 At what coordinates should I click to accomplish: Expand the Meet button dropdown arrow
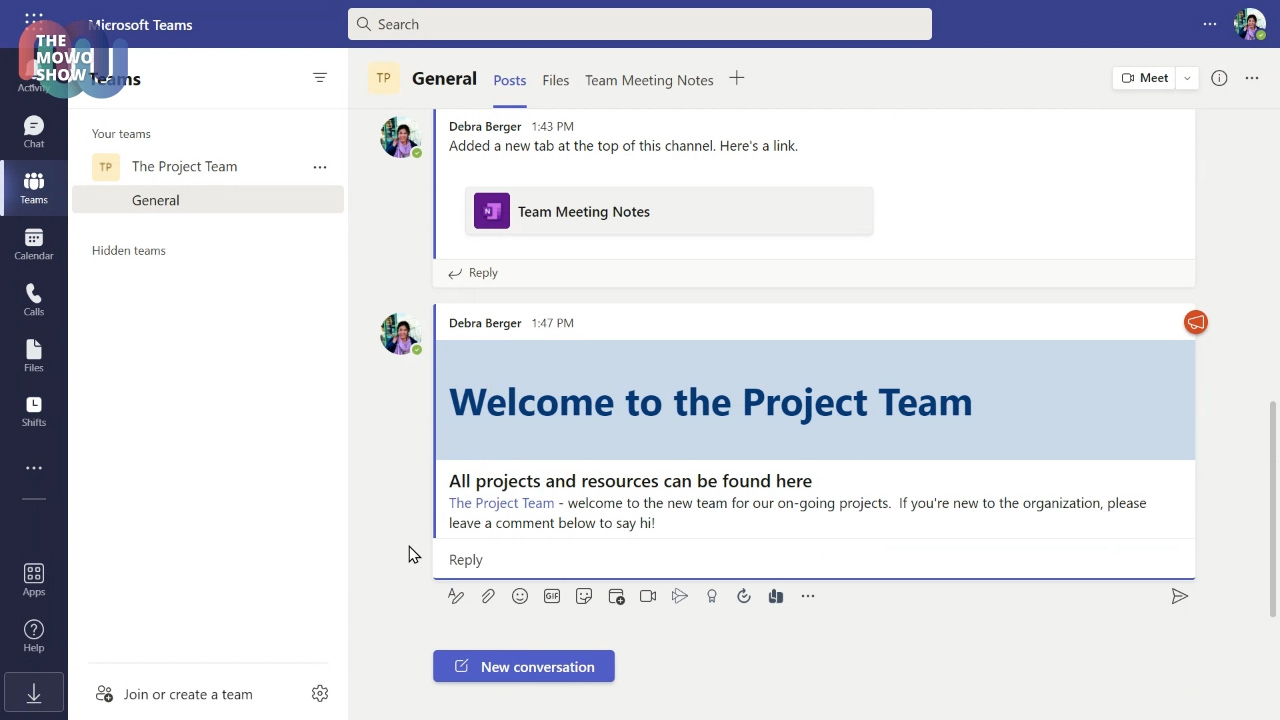(1186, 77)
